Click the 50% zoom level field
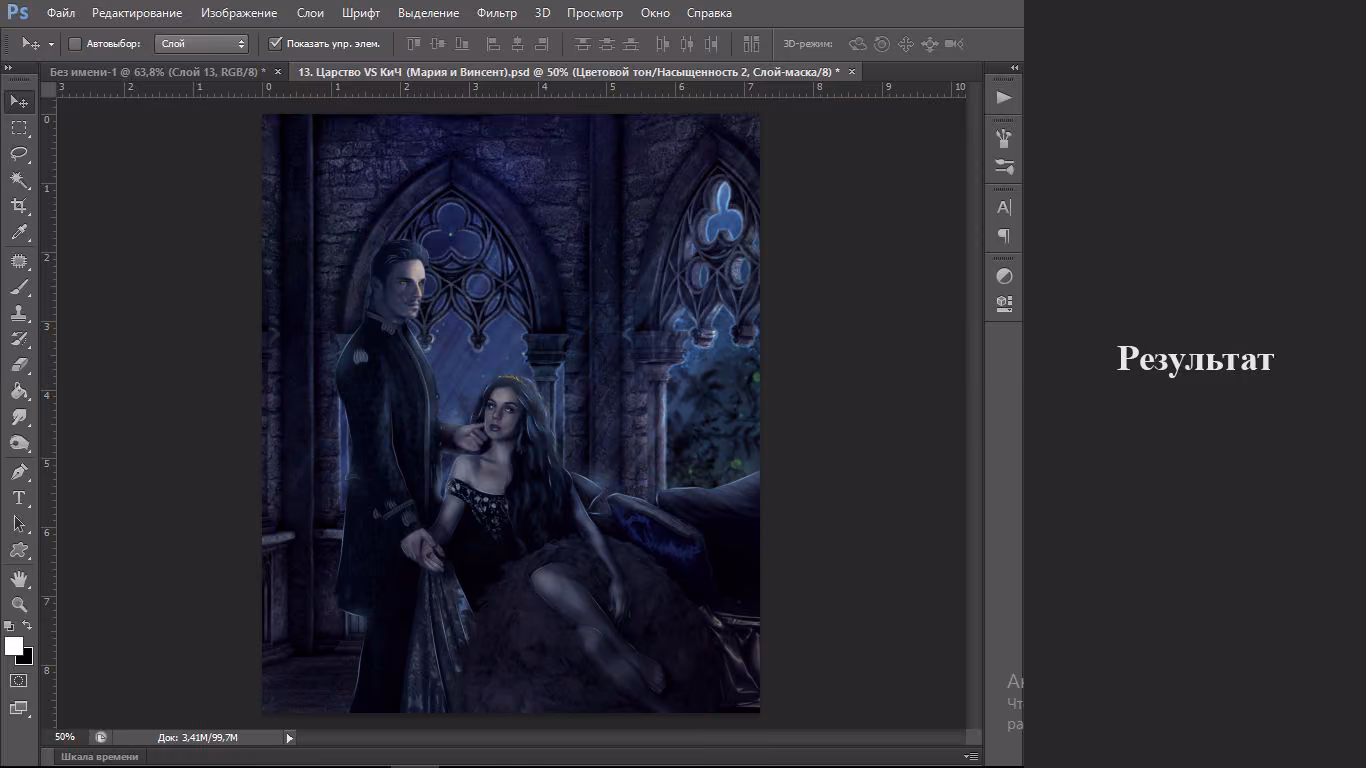 point(65,737)
